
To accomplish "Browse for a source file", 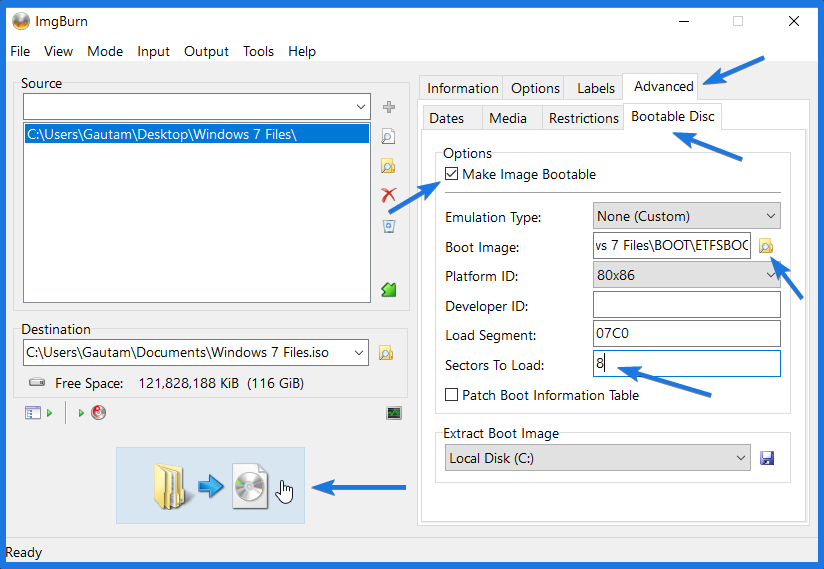I will pos(388,137).
